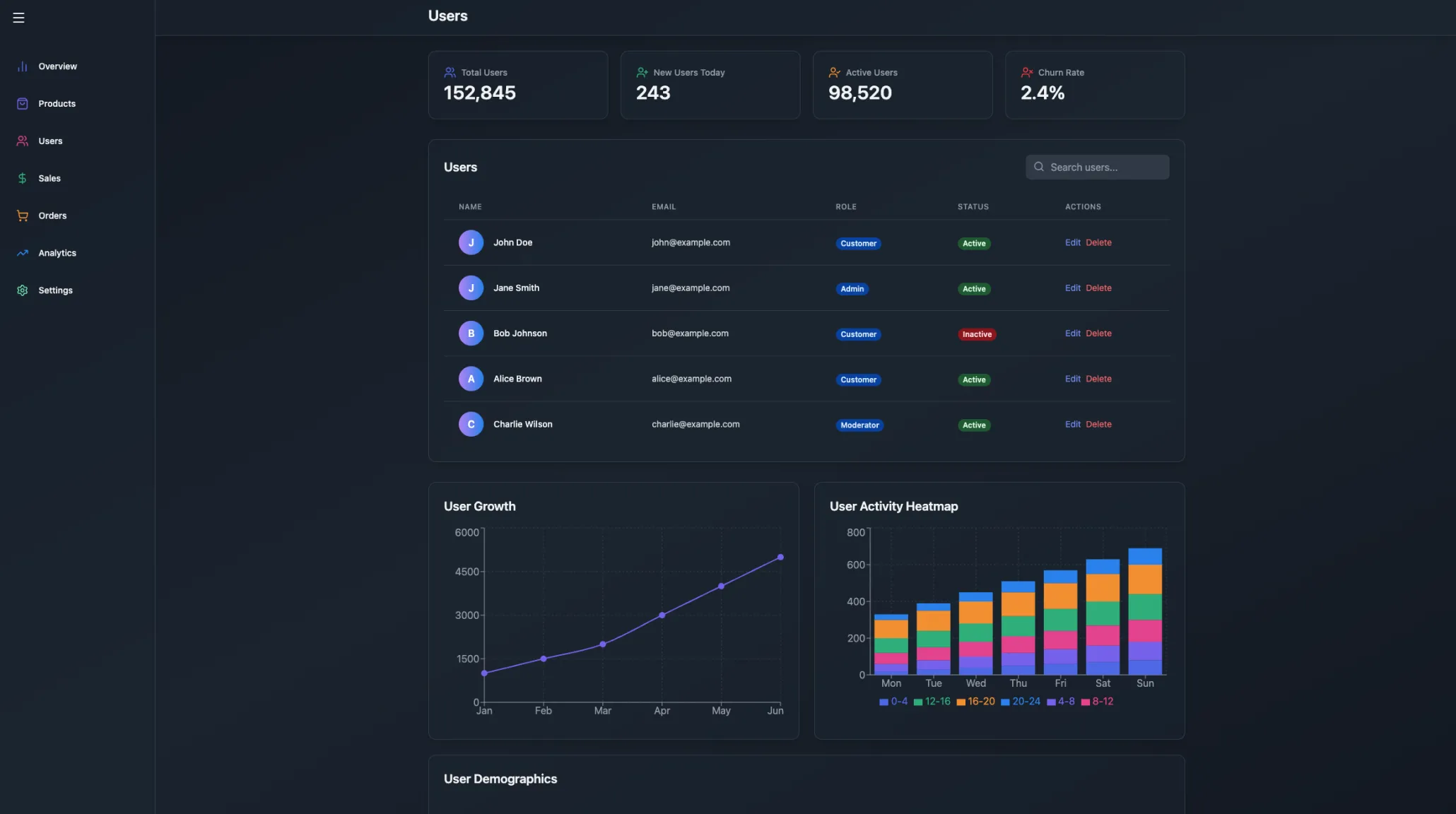Image resolution: width=1456 pixels, height=814 pixels.
Task: Edit the John Doe user row
Action: pos(1072,243)
